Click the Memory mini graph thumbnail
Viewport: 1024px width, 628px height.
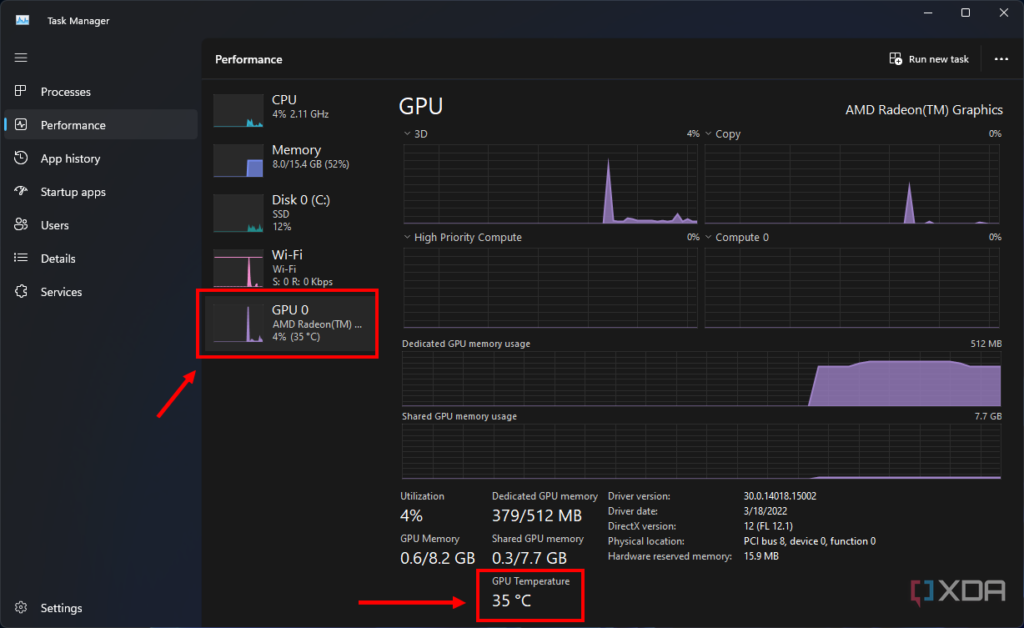238,161
